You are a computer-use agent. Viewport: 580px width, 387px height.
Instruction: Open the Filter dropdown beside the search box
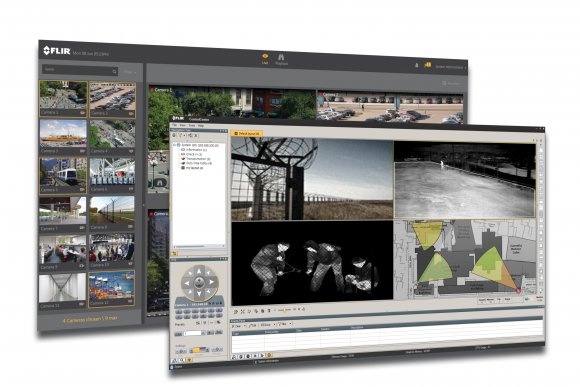[129, 72]
